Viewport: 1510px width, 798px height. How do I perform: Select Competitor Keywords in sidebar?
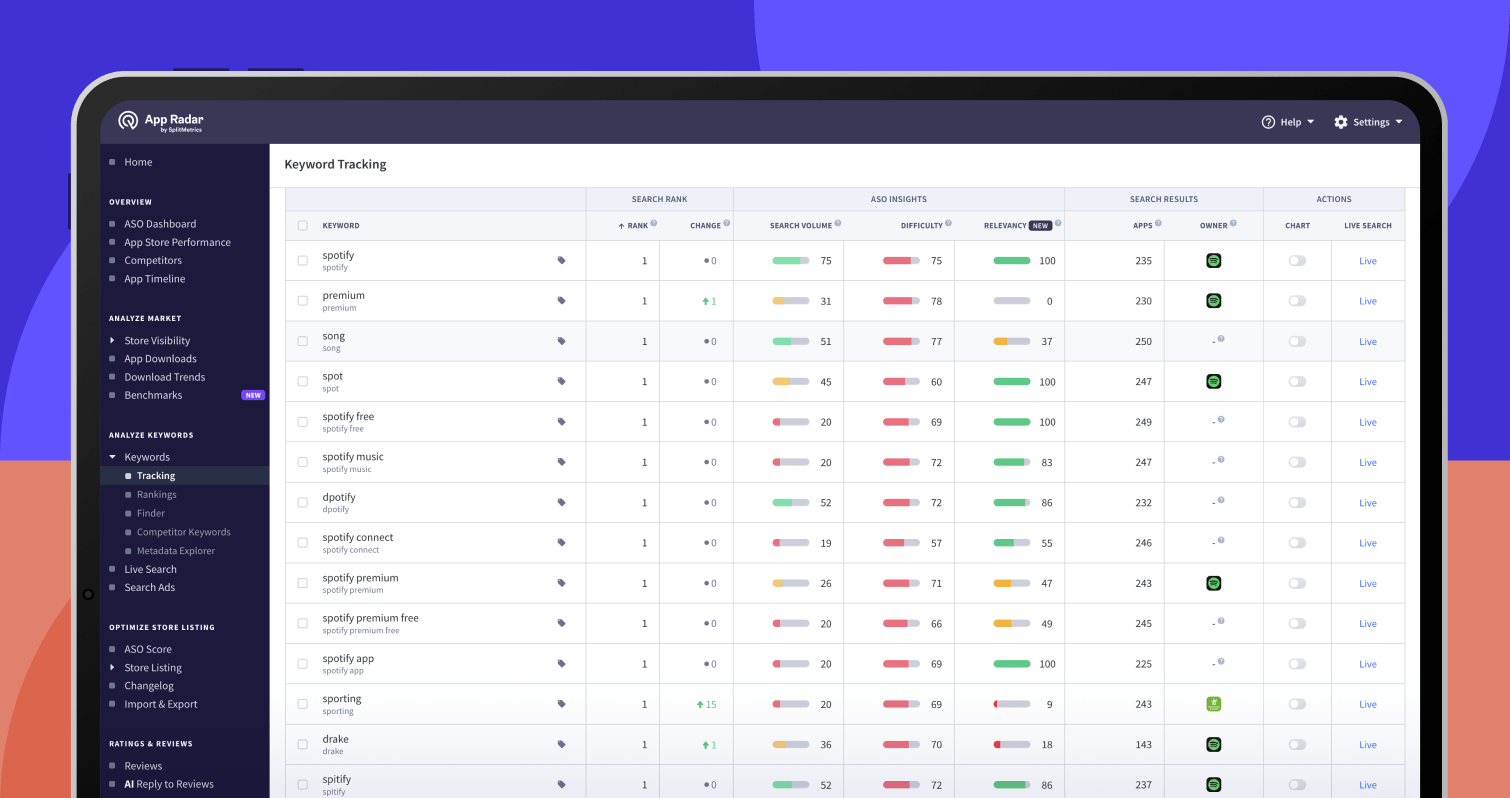click(x=183, y=532)
